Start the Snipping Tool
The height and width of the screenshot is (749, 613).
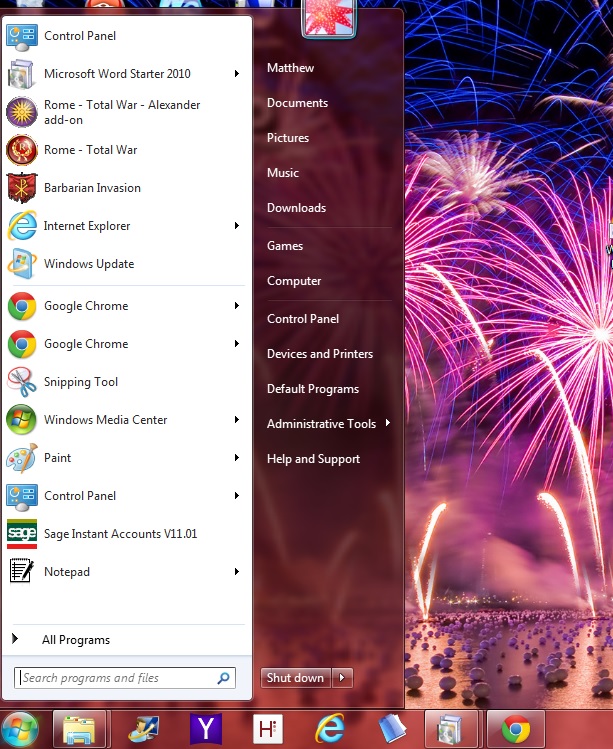click(80, 382)
